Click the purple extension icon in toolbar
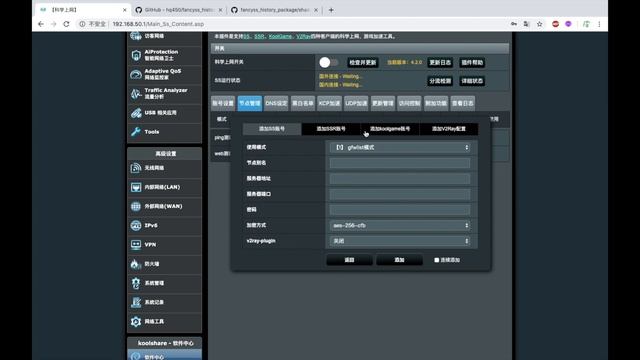Image resolution: width=640 pixels, height=360 pixels. click(568, 24)
